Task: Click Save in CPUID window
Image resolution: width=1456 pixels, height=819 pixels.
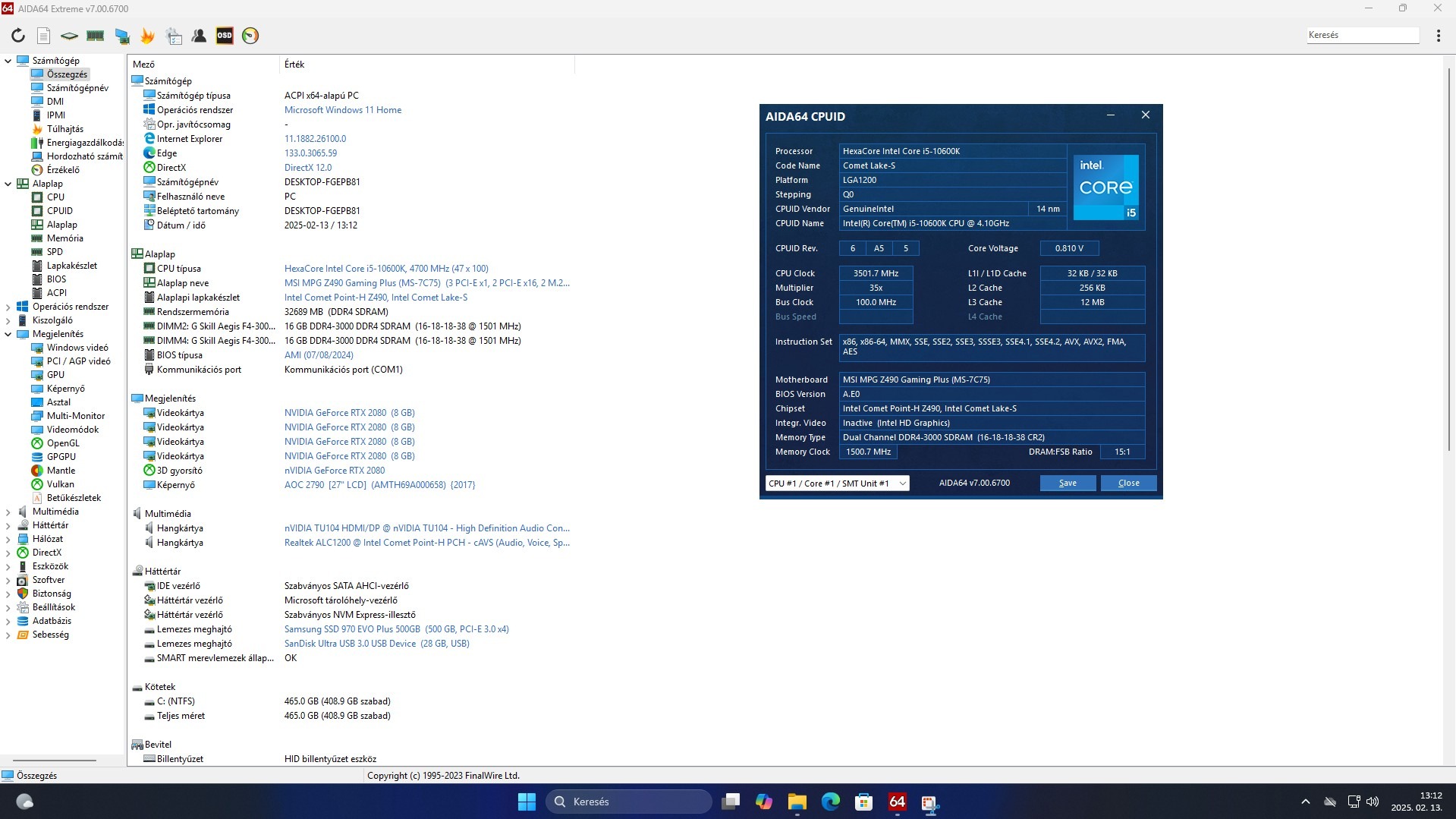Action: 1068,484
